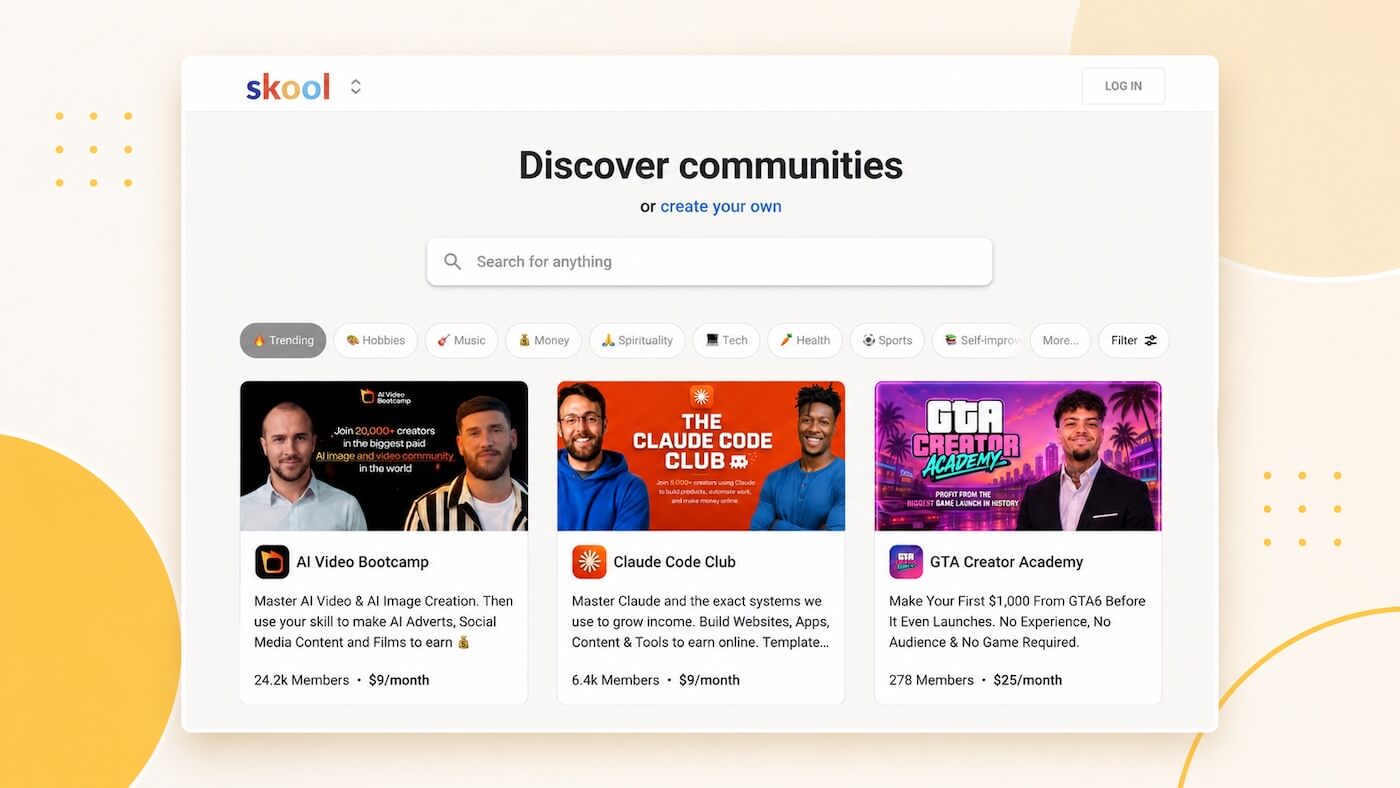Focus the 'Search for anything' field
The width and height of the screenshot is (1400, 788).
pos(710,261)
